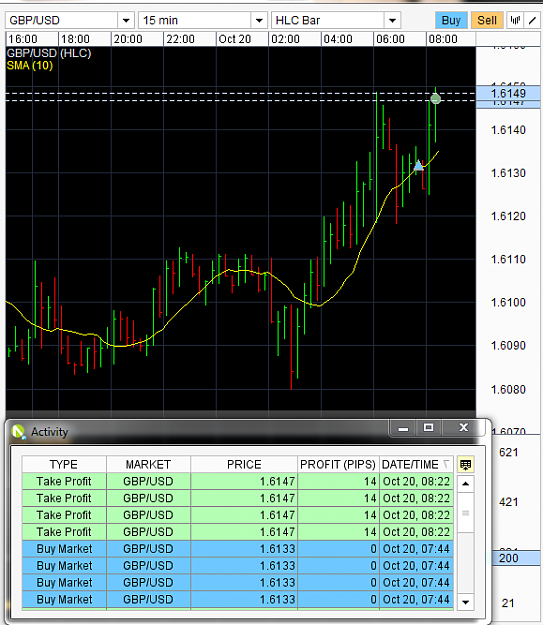Image resolution: width=543 pixels, height=625 pixels.
Task: Click the orange Sell button
Action: 487,20
